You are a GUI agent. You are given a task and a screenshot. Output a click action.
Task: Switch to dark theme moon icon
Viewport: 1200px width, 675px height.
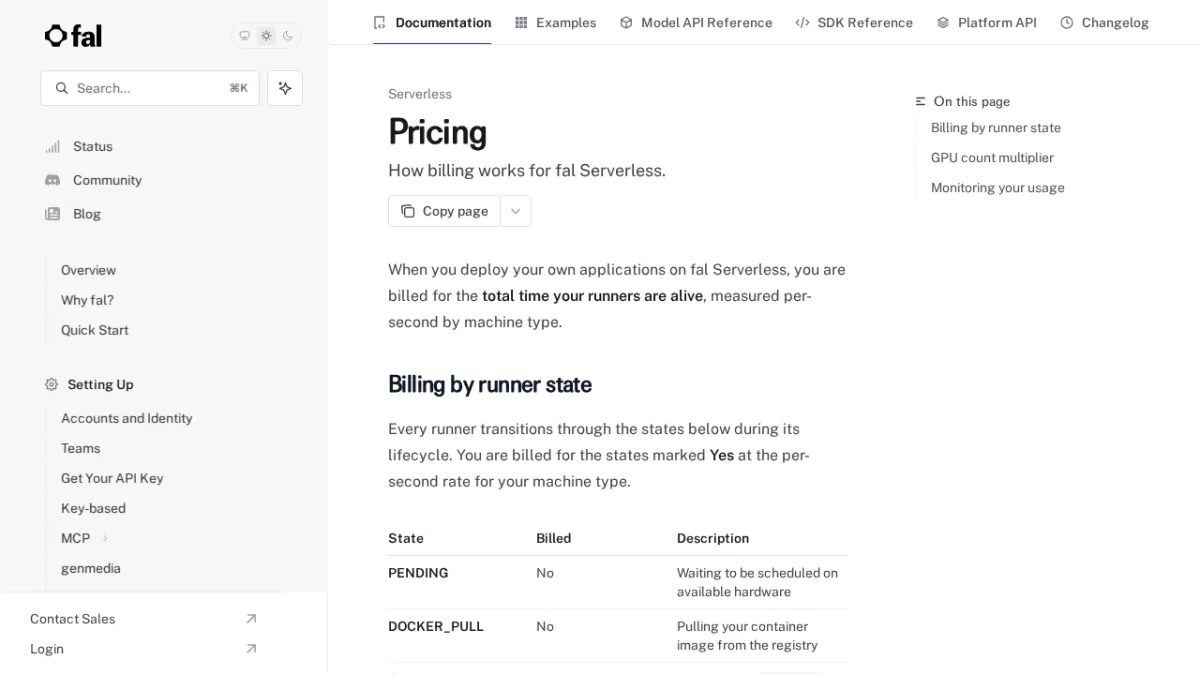coord(288,36)
